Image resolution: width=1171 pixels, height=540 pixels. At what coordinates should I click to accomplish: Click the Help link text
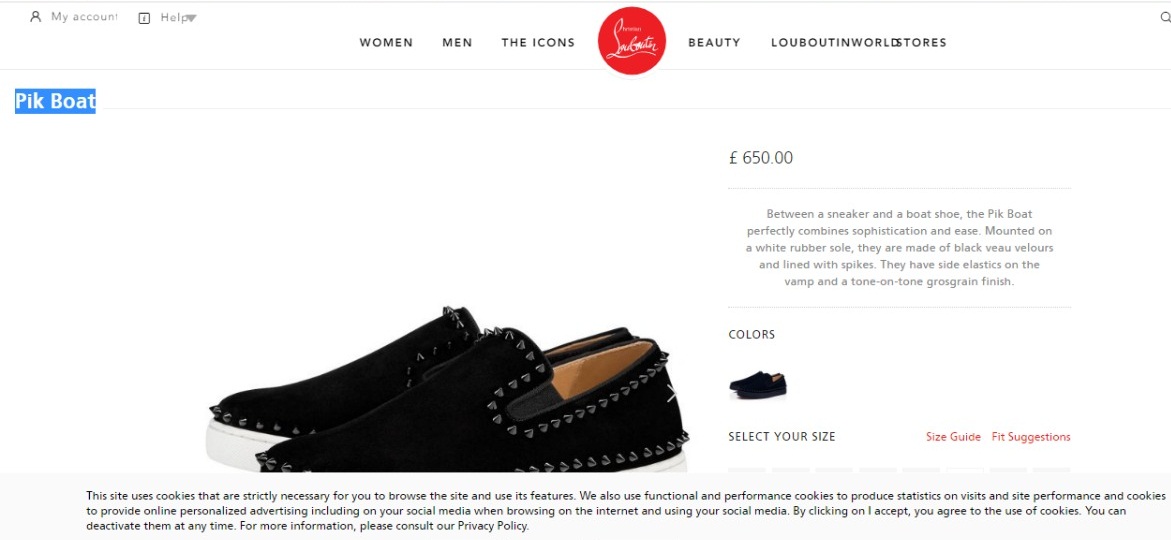point(173,17)
